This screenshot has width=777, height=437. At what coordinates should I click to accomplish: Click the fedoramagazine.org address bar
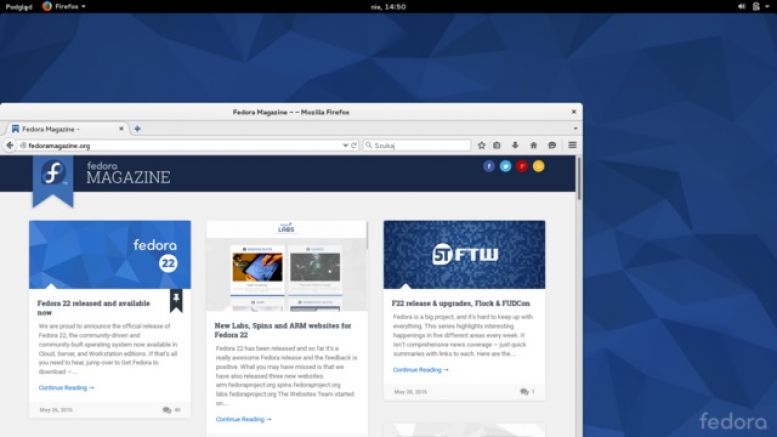click(181, 145)
